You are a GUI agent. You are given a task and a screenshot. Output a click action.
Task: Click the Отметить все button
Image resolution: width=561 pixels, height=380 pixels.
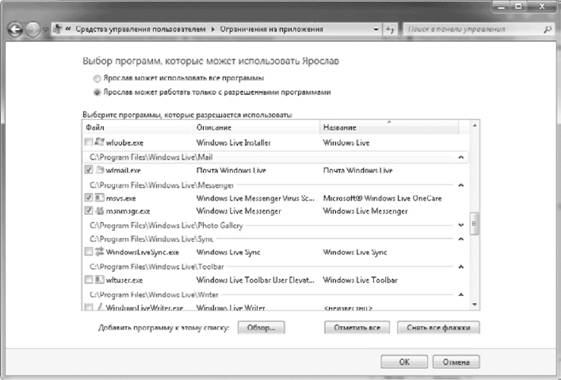click(357, 327)
